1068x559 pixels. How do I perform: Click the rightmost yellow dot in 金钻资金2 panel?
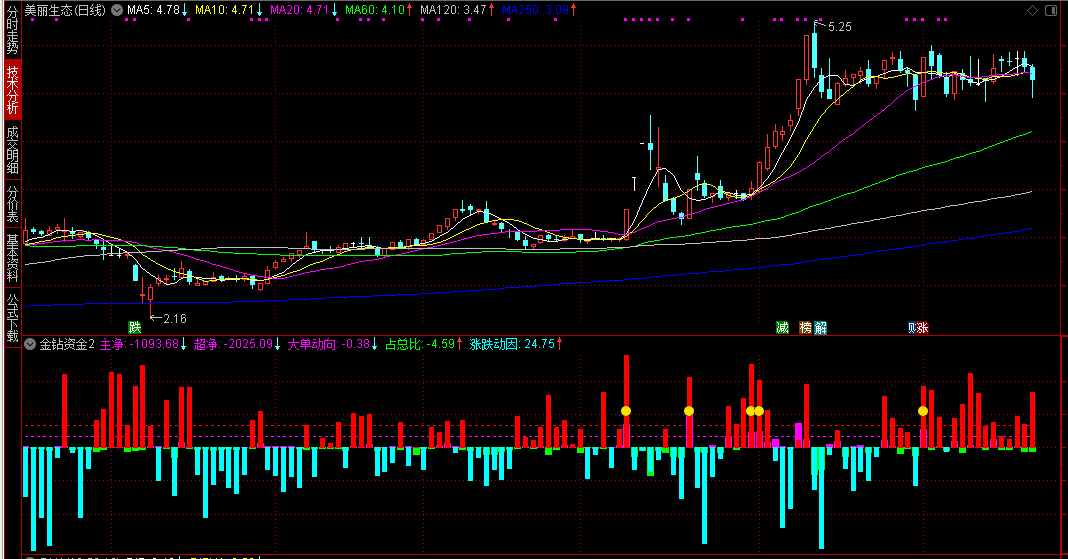click(923, 411)
